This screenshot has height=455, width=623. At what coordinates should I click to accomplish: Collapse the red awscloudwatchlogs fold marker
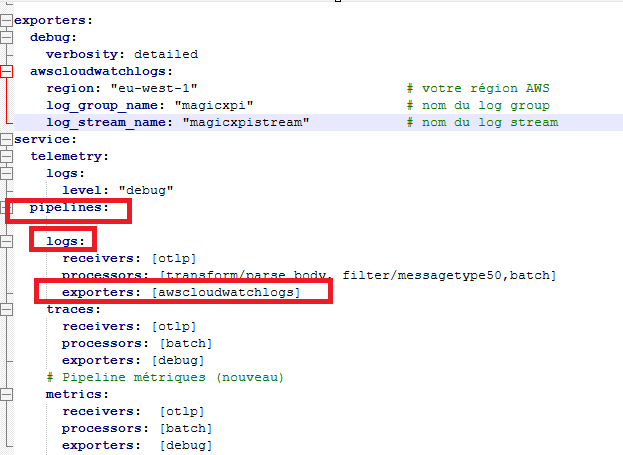pos(7,71)
